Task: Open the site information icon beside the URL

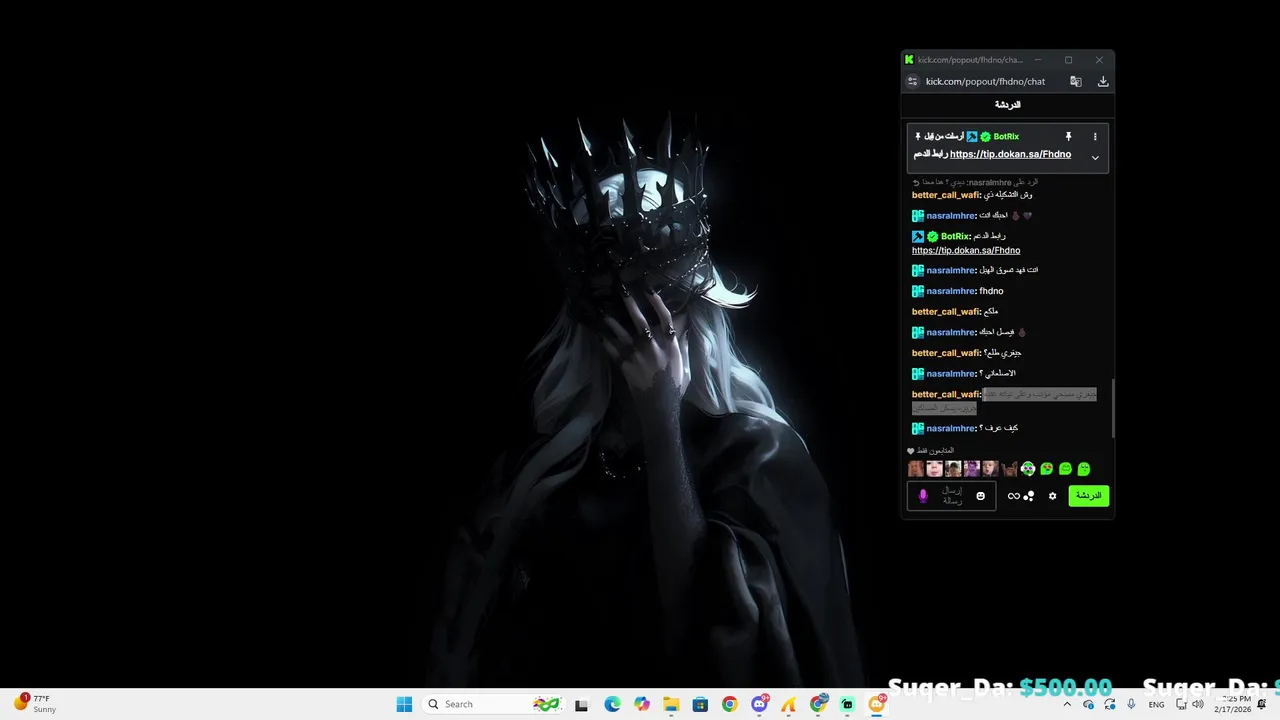Action: pos(911,82)
